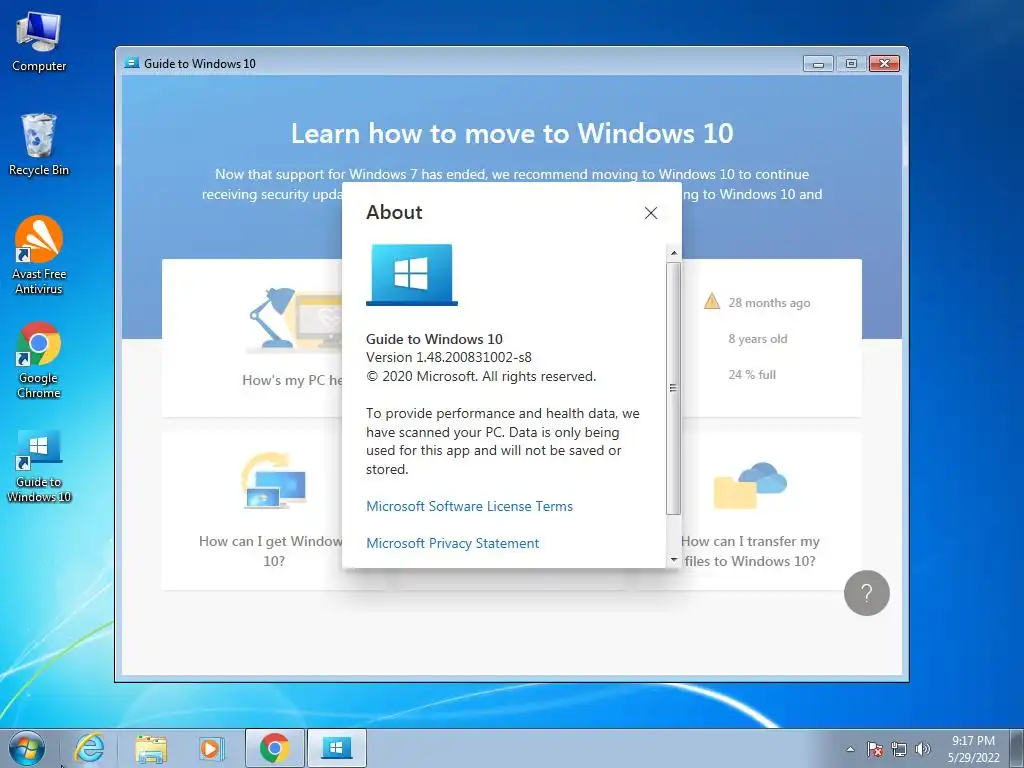The image size is (1024, 768).
Task: Click the Guide to Windows 10 title bar icon
Action: click(x=132, y=63)
